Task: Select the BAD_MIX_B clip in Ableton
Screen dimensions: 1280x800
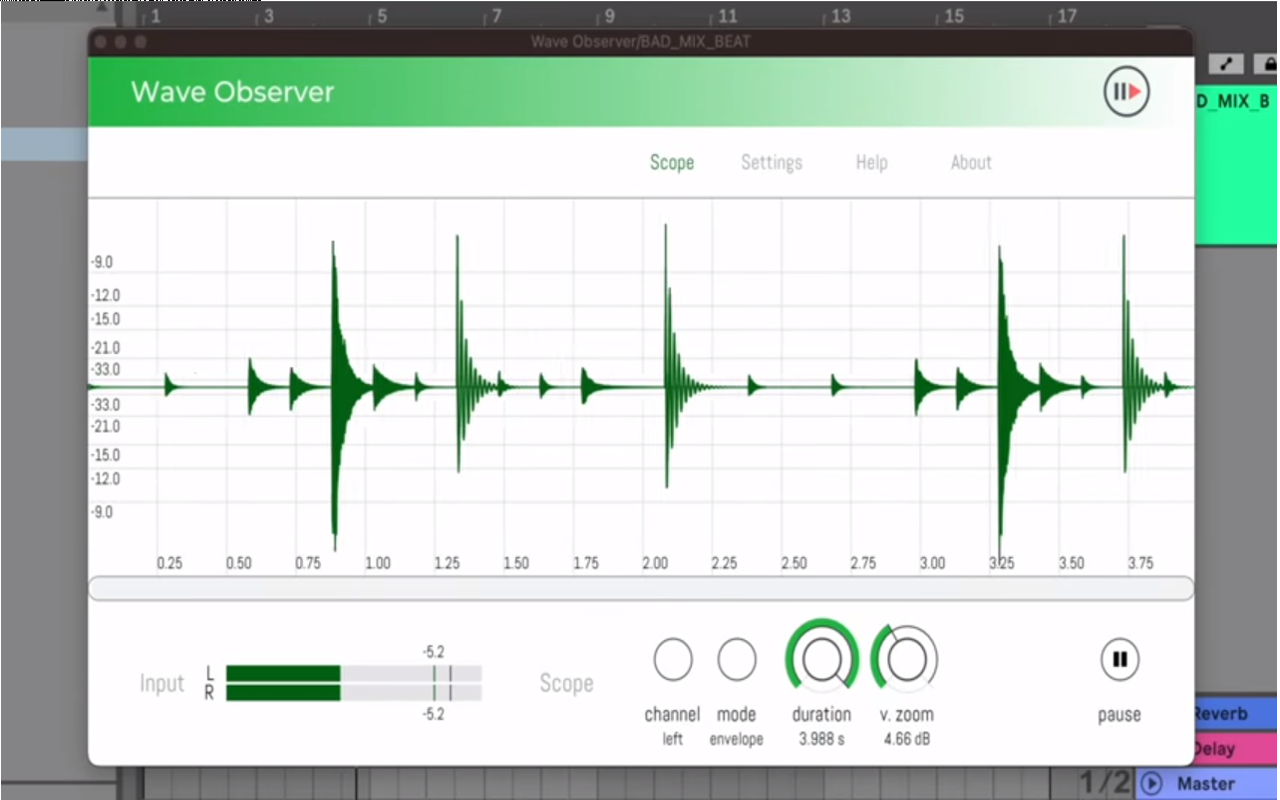Action: [x=1237, y=167]
